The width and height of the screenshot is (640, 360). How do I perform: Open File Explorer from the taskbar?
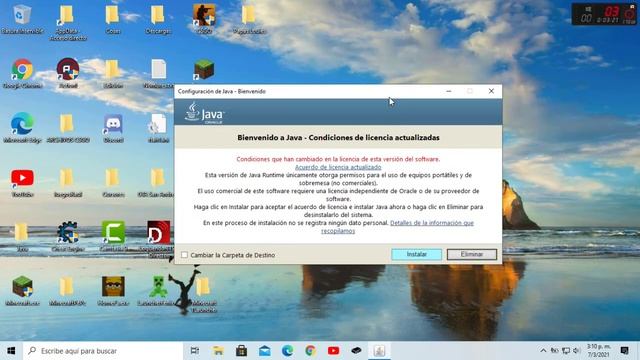click(x=218, y=351)
